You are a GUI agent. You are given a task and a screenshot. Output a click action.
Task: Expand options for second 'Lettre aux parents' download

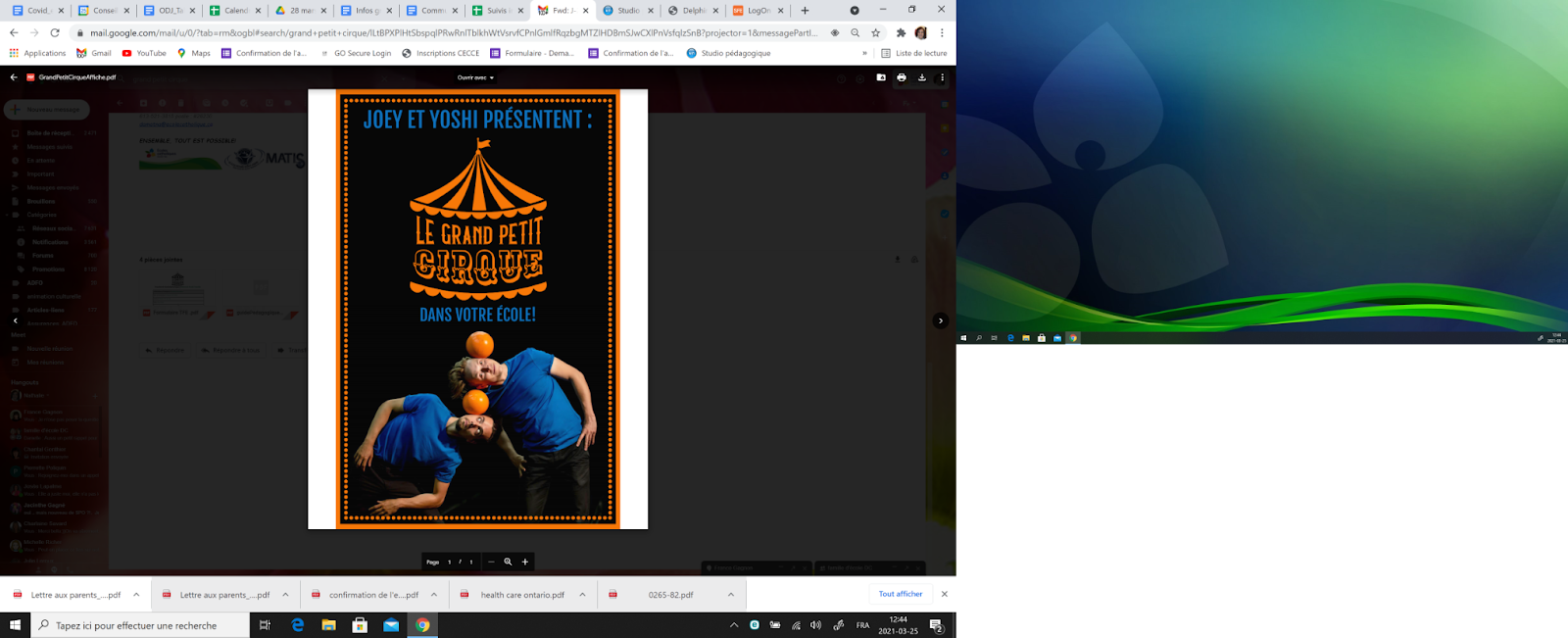coord(285,595)
